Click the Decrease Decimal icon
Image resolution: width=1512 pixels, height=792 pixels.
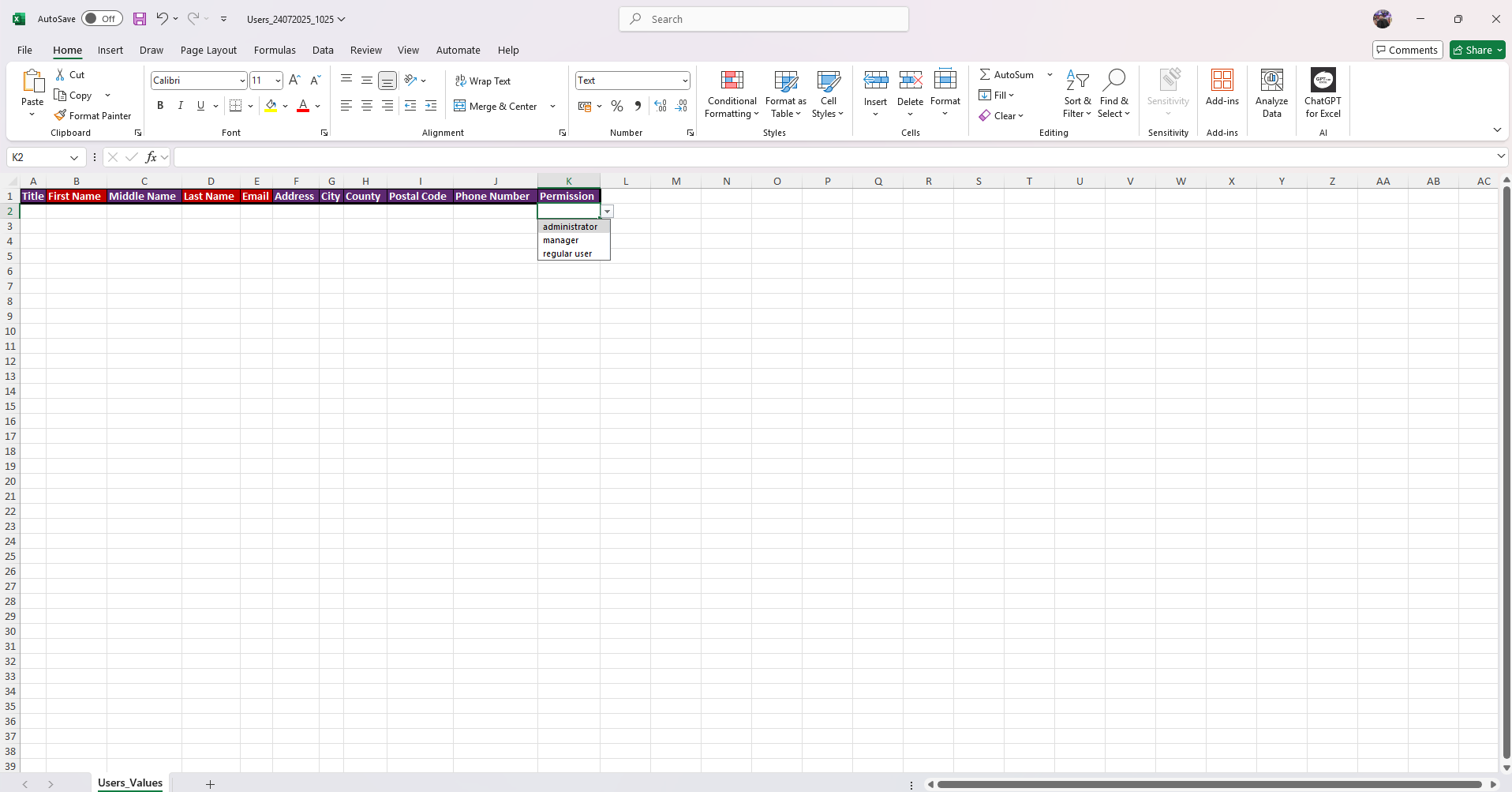coord(681,106)
